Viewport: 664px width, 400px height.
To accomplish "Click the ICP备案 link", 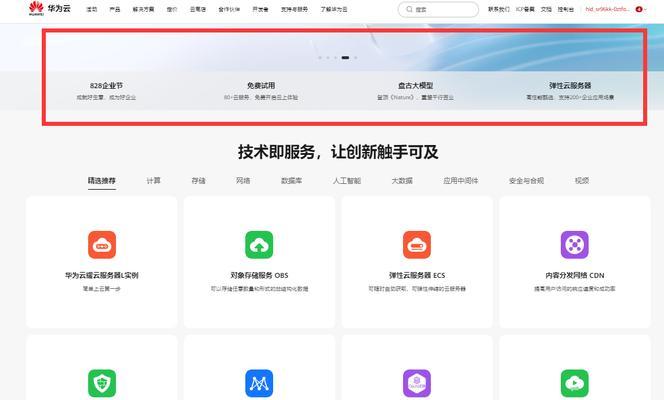I will coord(525,9).
